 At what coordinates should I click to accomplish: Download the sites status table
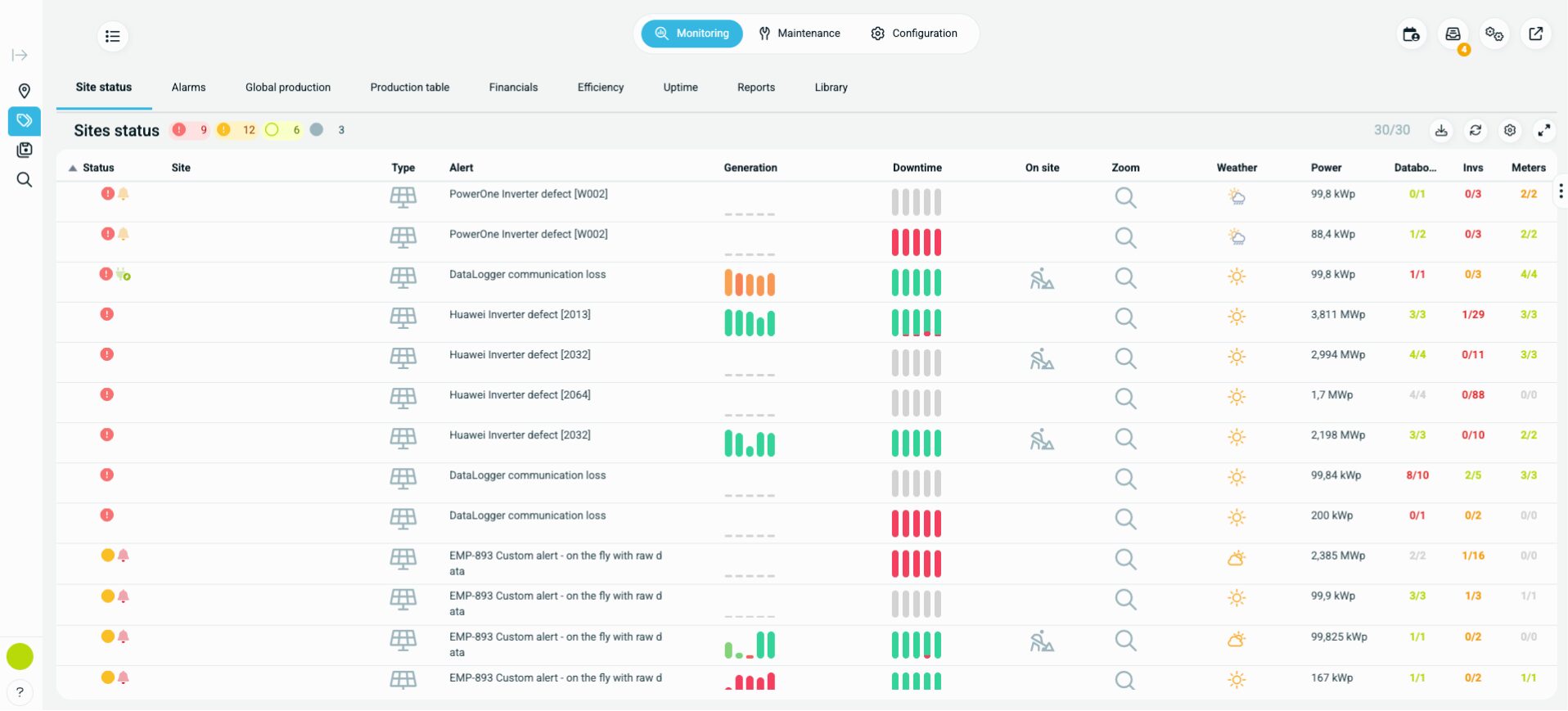1441,130
